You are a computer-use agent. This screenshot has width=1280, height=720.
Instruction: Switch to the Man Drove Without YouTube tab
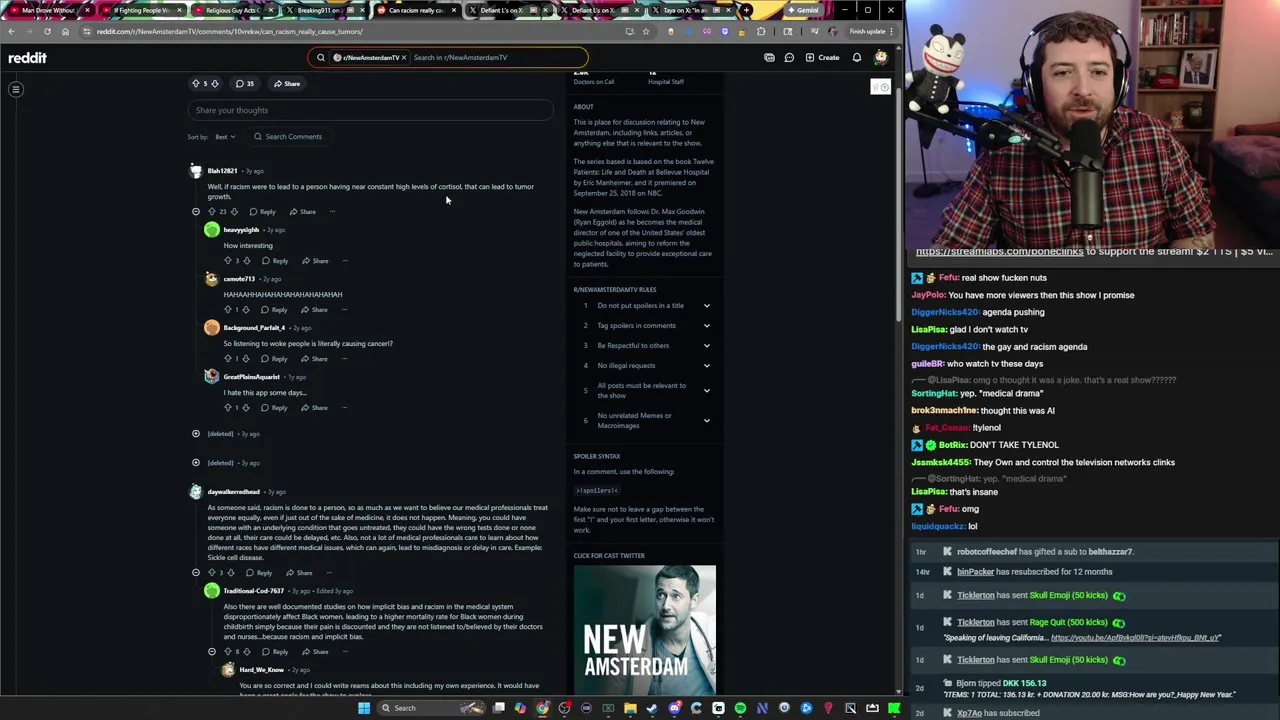(x=49, y=10)
